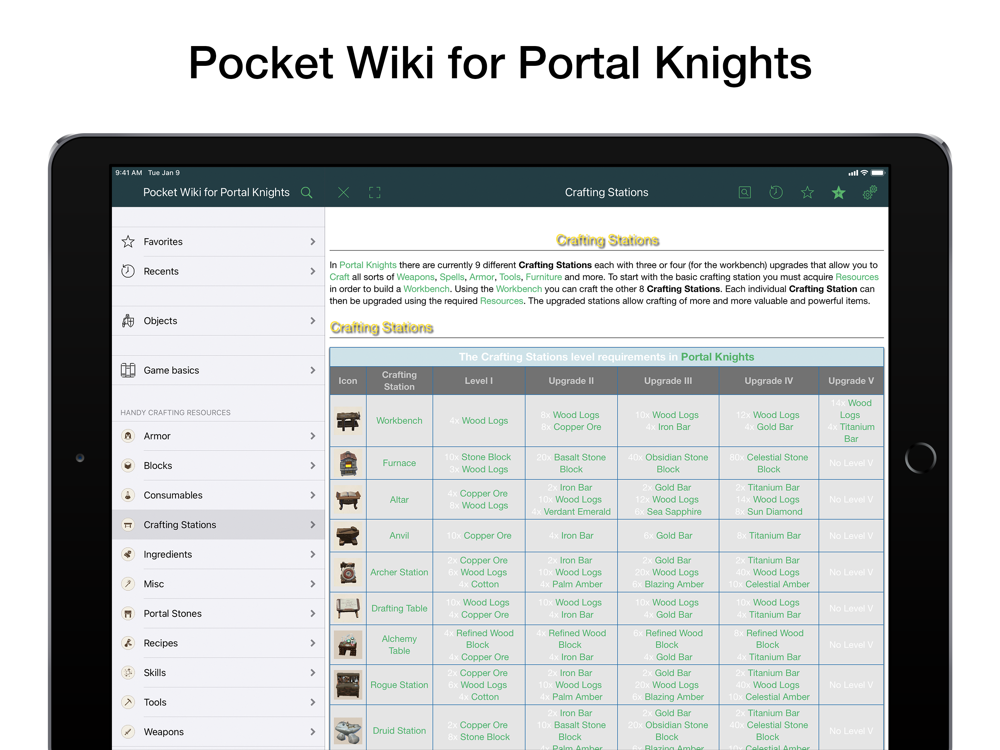This screenshot has width=1000, height=750.
Task: Open the Druid Station link in table
Action: coord(399,731)
